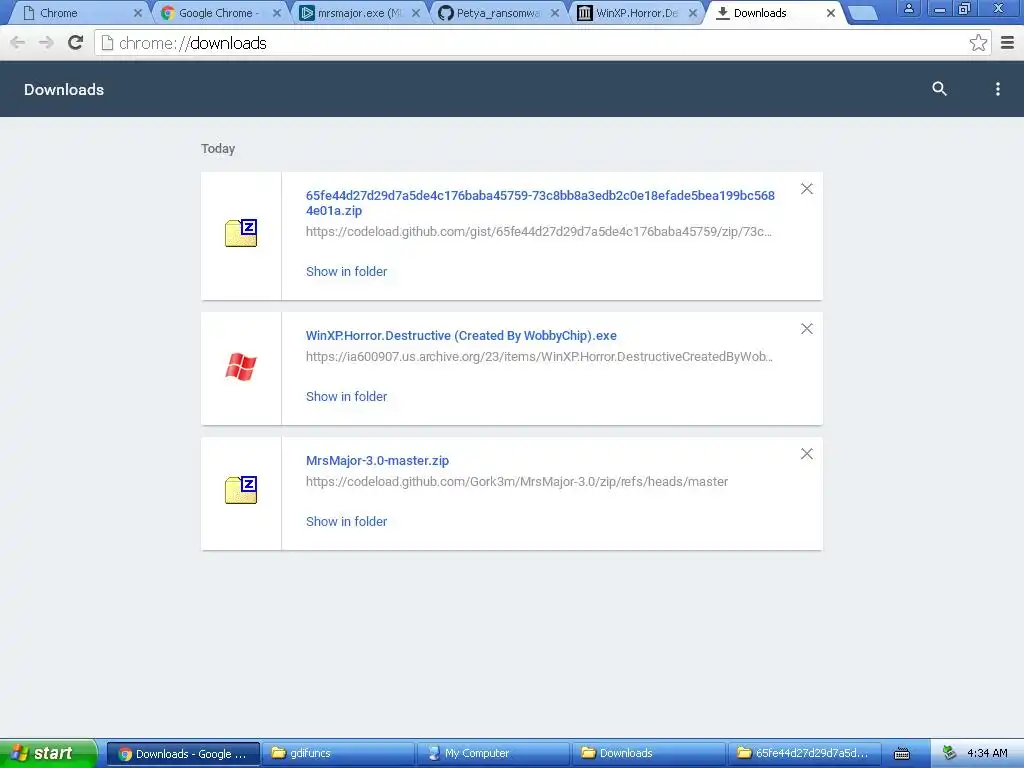1024x768 pixels.
Task: Click the page icon in the address bar
Action: [x=107, y=43]
